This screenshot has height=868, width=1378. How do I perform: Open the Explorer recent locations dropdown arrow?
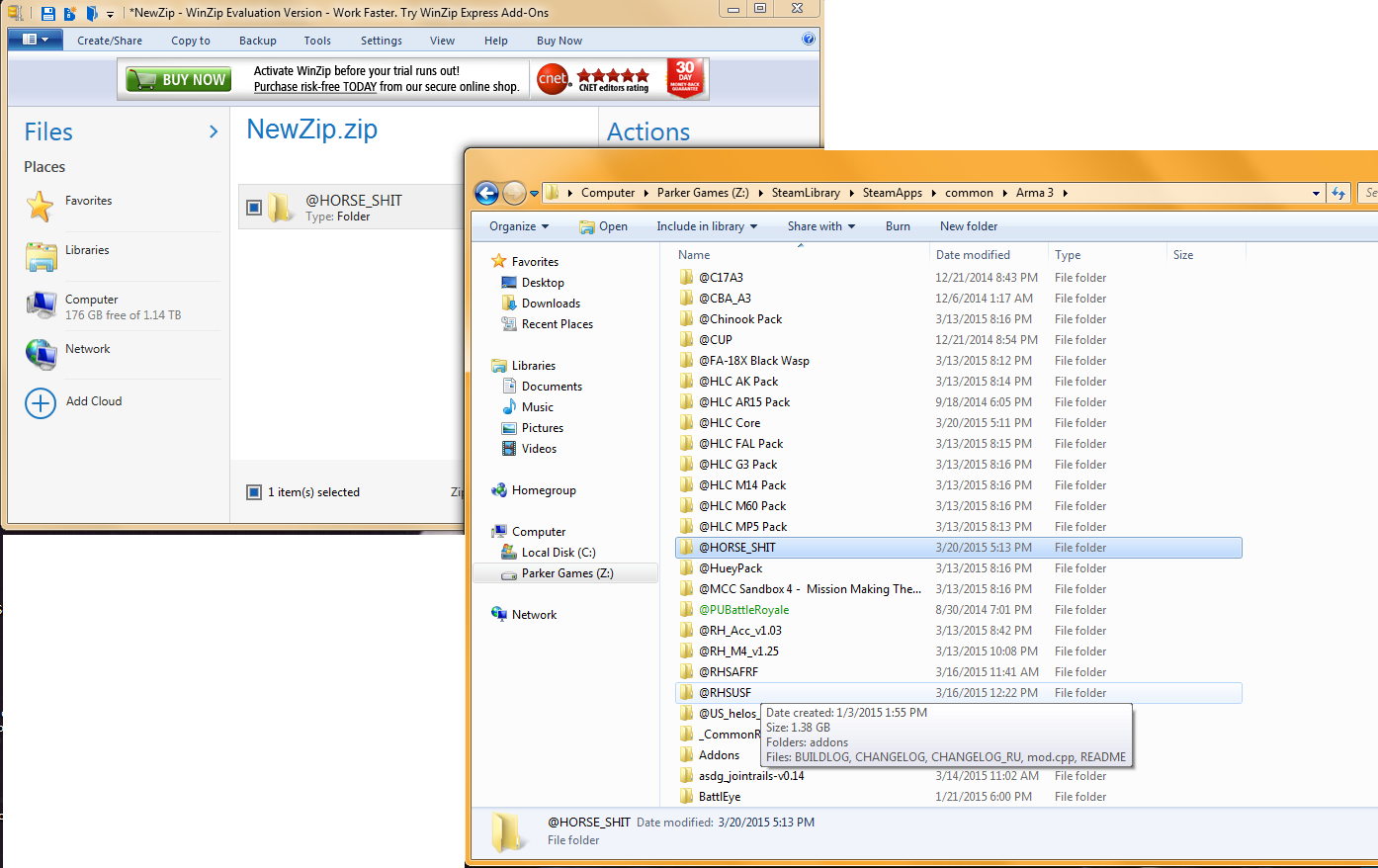pos(534,194)
